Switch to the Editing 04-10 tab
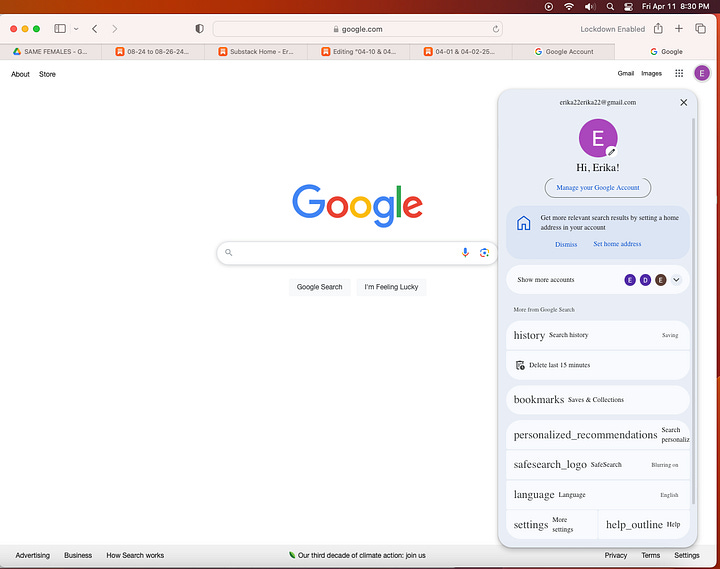The image size is (720, 569). point(359,51)
